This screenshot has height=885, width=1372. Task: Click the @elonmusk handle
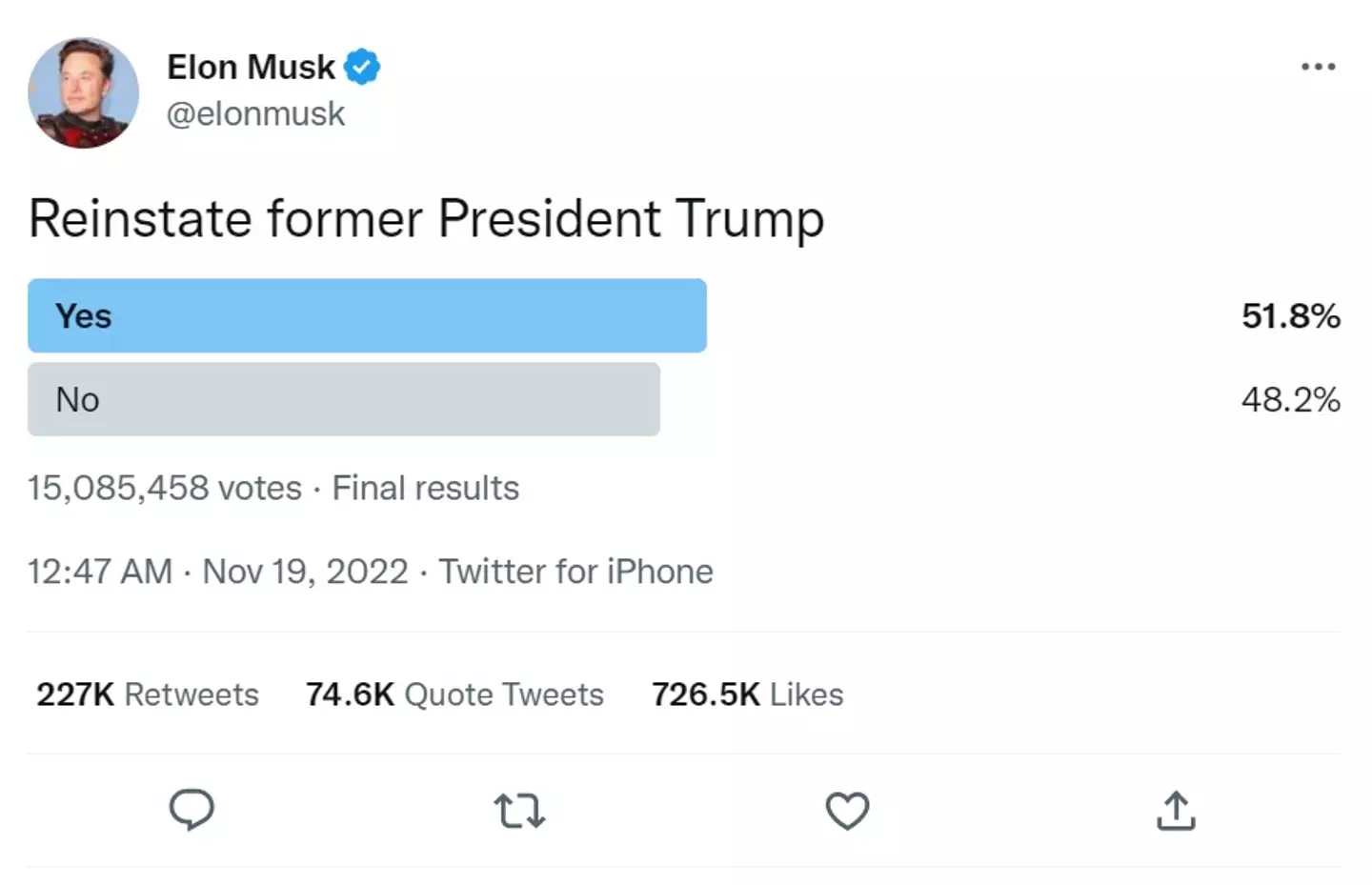(x=255, y=114)
